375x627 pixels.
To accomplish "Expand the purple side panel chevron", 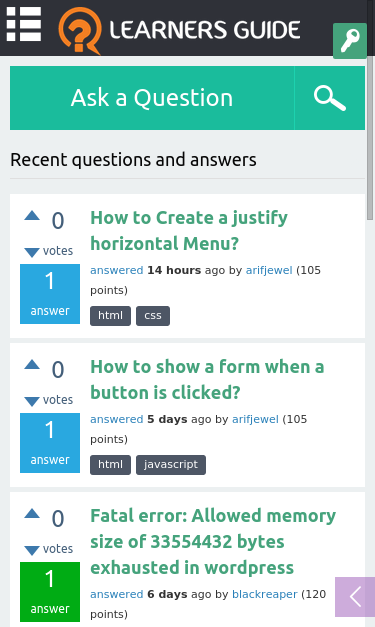I will coord(355,597).
